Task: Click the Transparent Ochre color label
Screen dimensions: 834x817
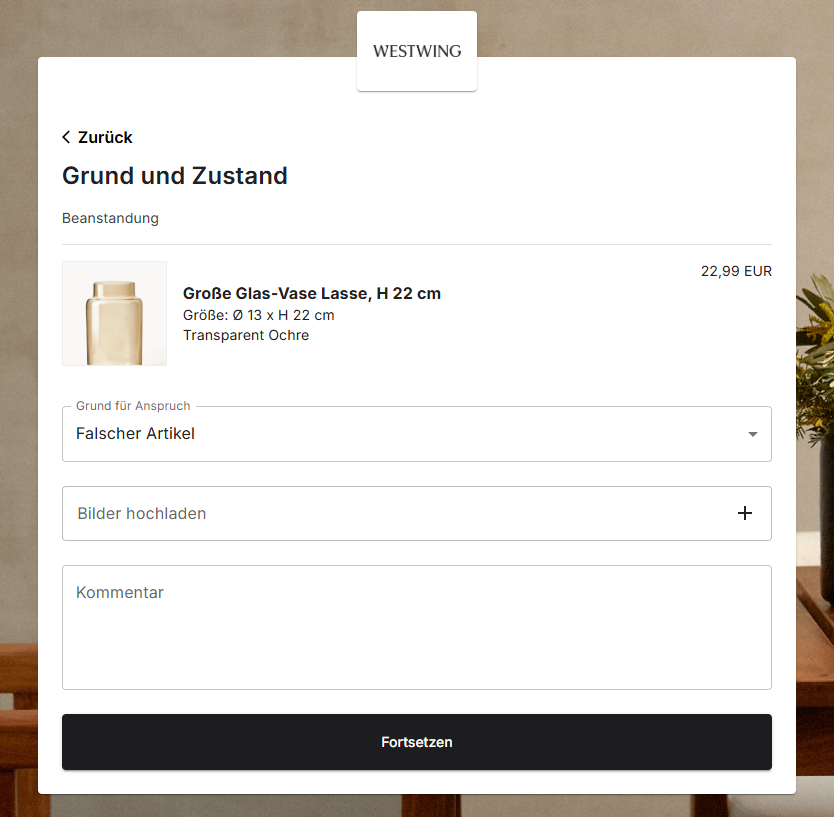Action: coord(246,335)
